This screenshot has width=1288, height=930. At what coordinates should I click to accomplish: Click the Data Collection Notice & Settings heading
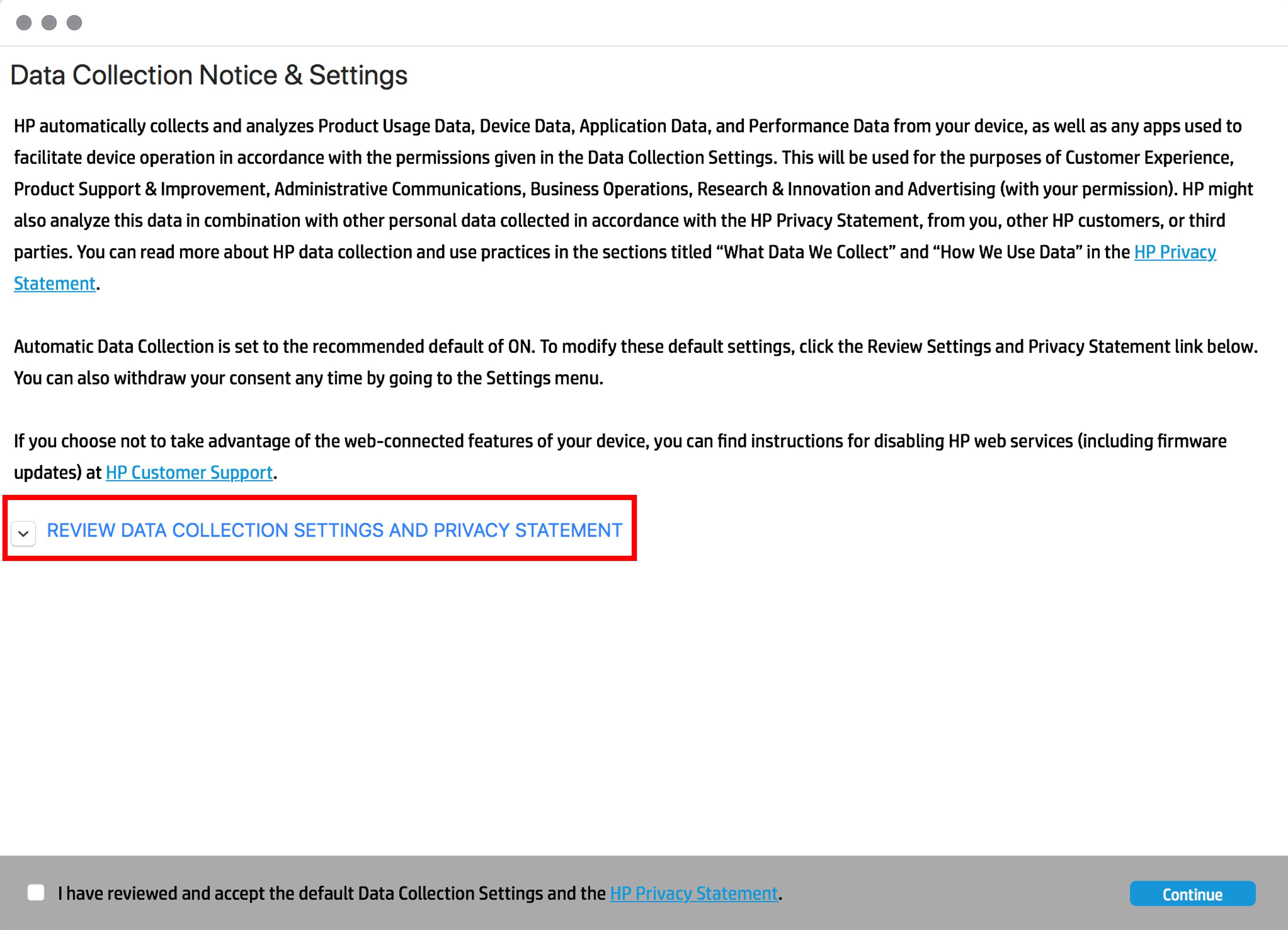point(208,75)
